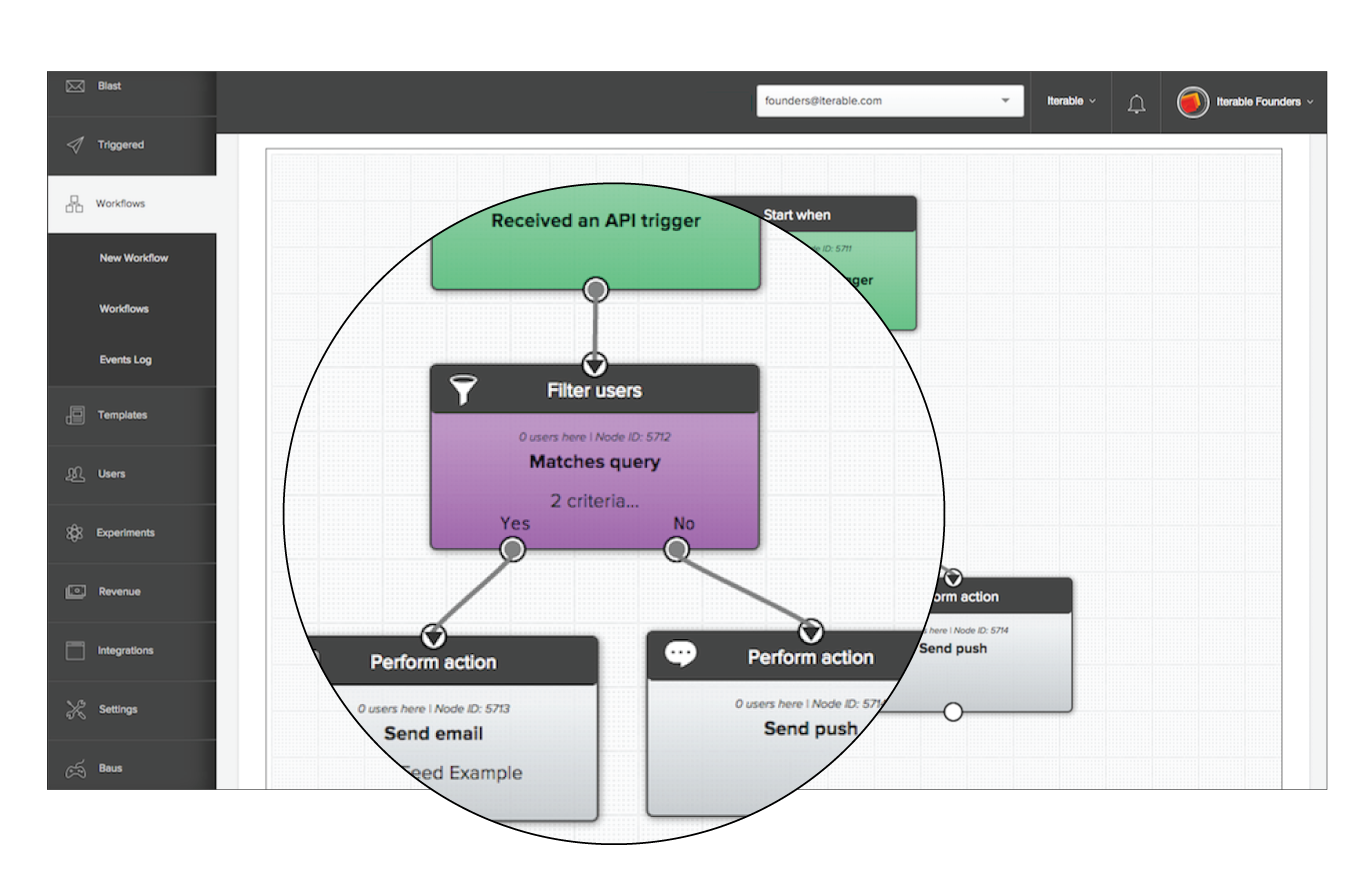Click the Templates icon in sidebar
This screenshot has width=1368, height=888.
pos(75,415)
